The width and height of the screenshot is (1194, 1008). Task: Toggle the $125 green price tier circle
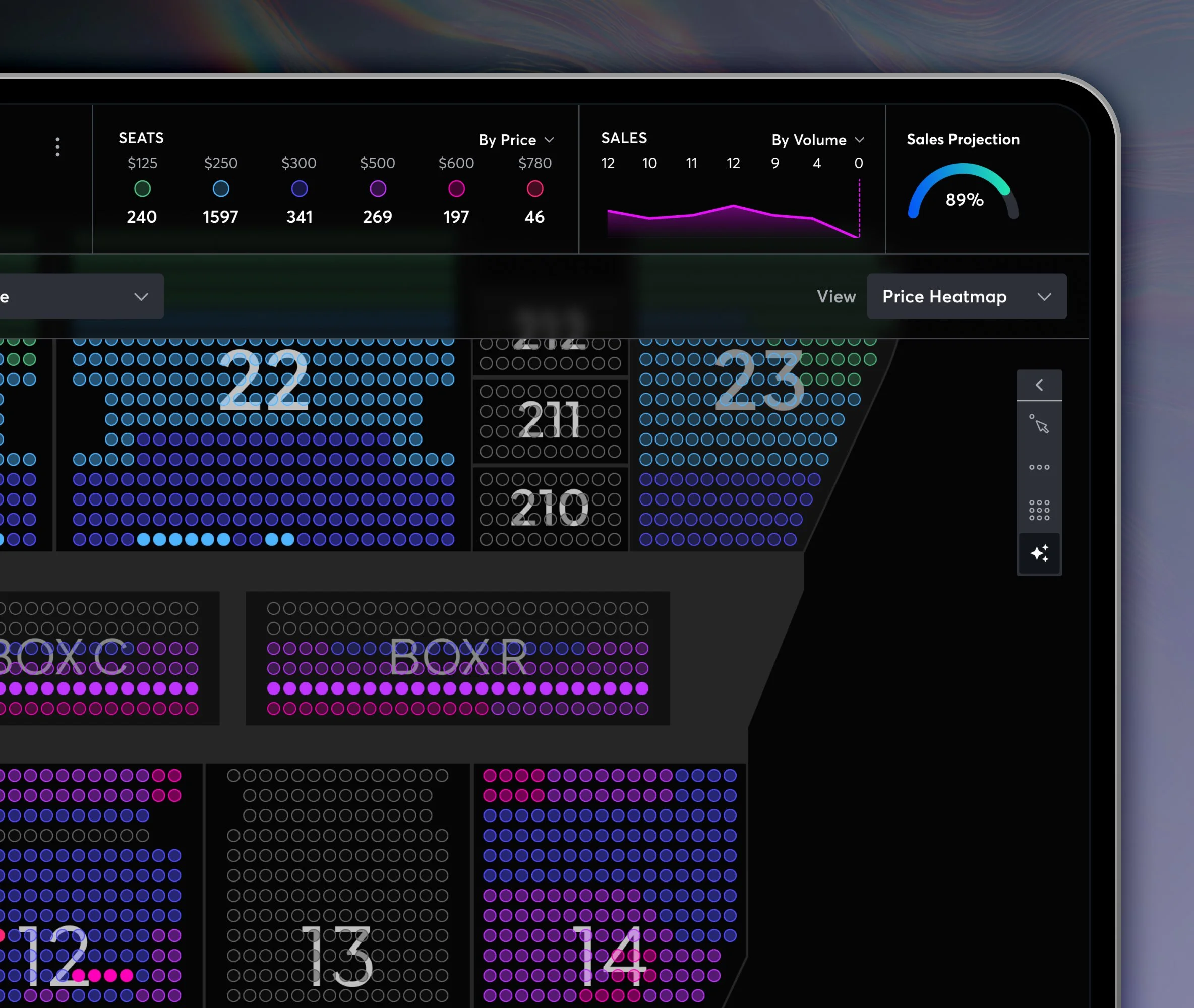coord(142,188)
